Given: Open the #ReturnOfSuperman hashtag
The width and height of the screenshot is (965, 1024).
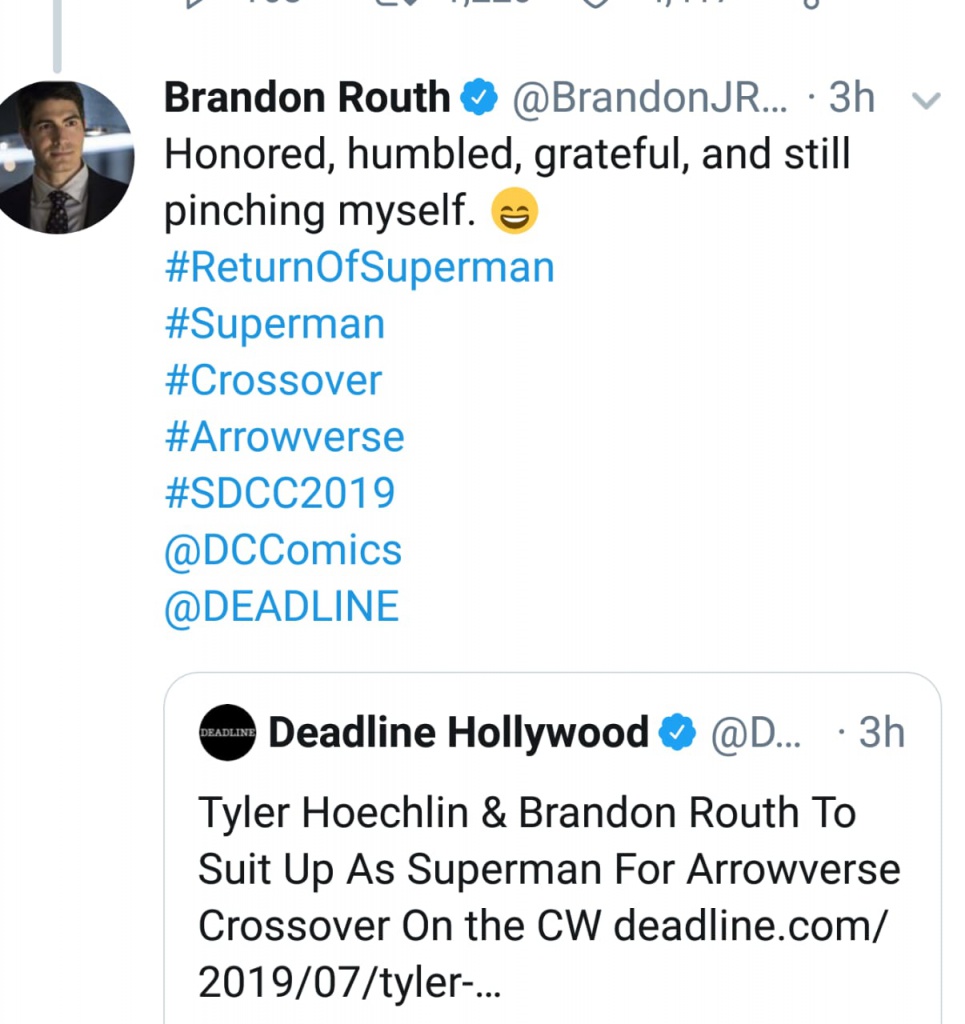Looking at the screenshot, I should 359,268.
